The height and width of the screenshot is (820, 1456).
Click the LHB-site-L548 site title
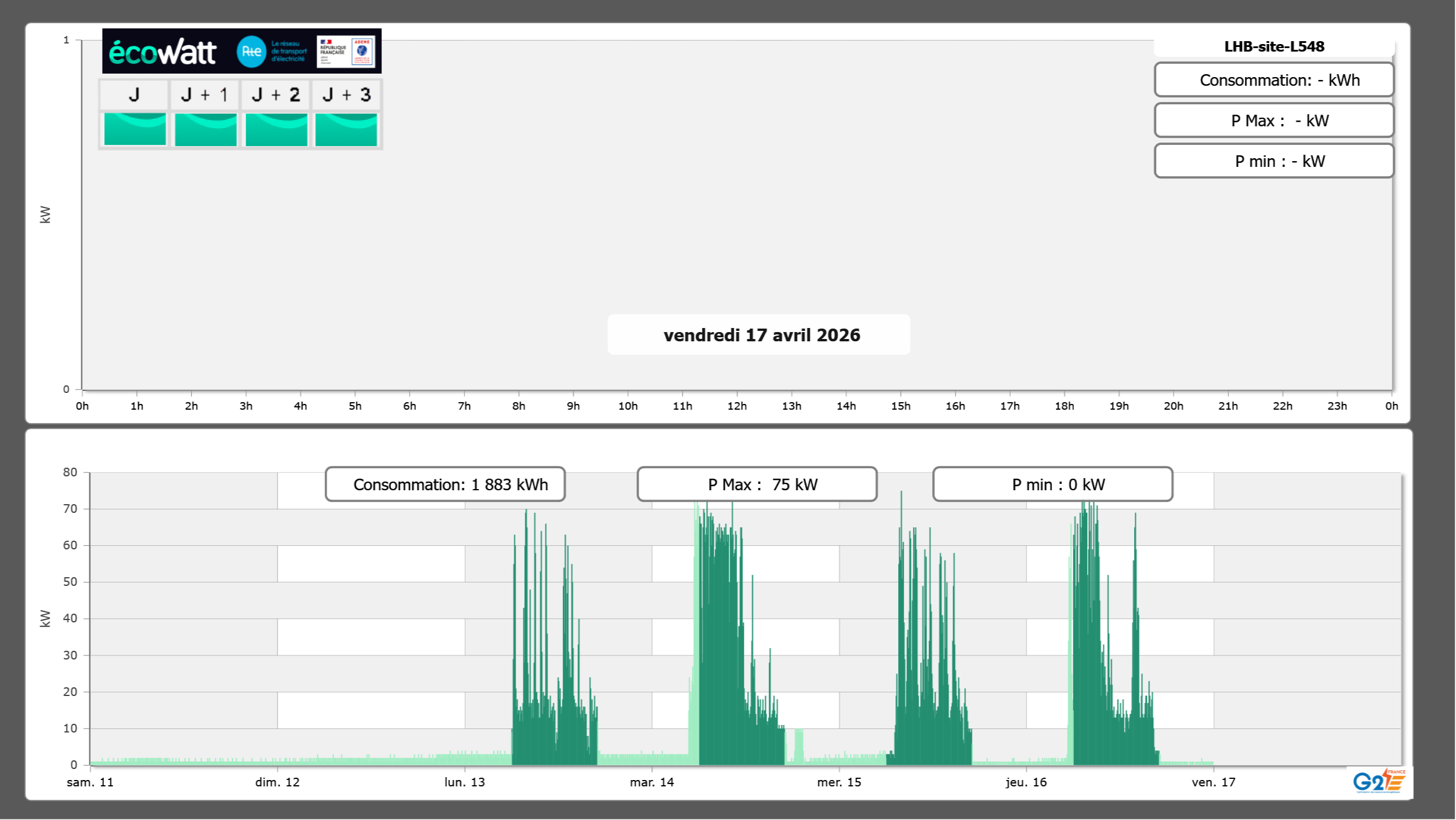coord(1273,46)
